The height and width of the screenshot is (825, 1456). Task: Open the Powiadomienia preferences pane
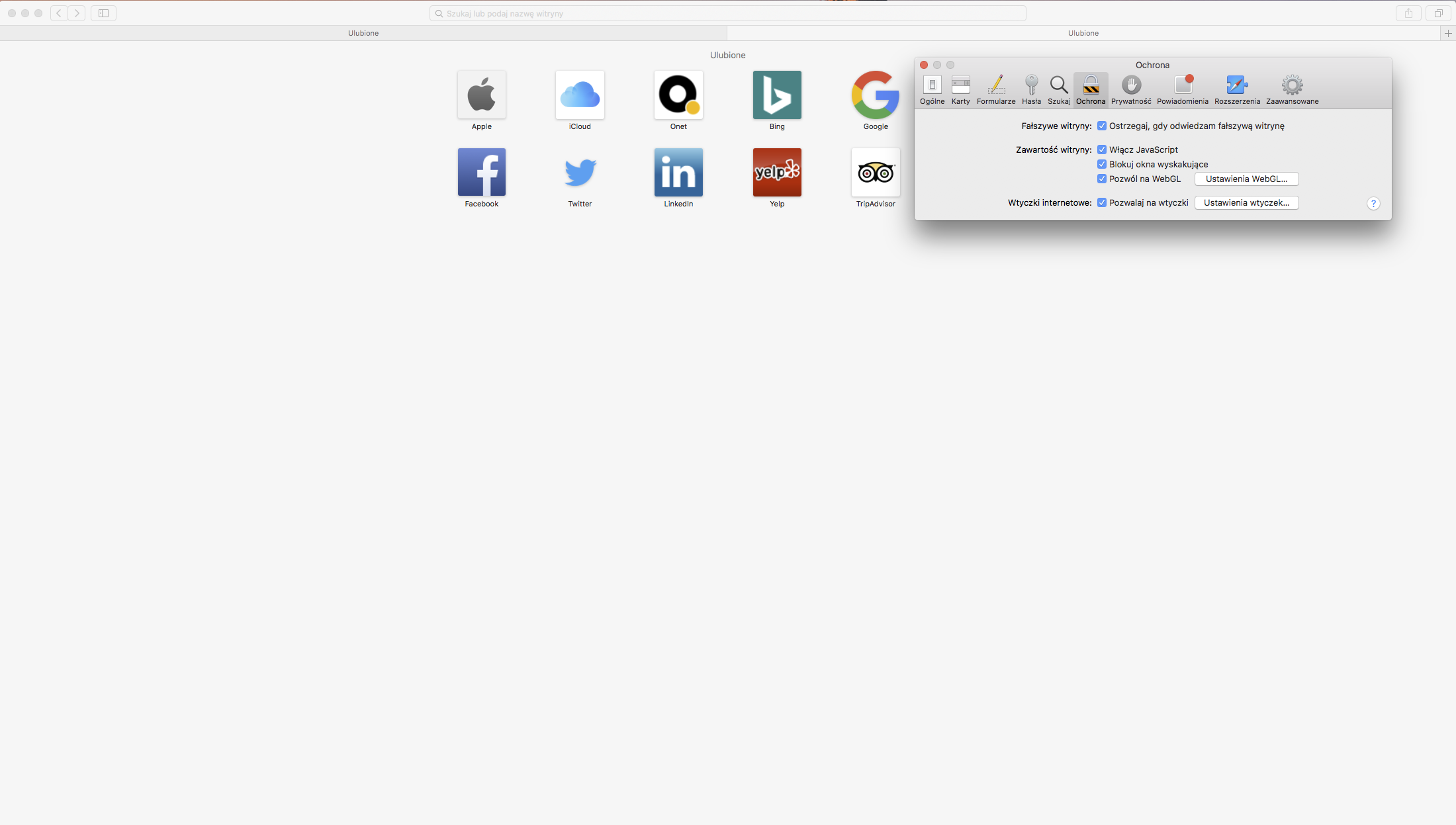coord(1182,89)
